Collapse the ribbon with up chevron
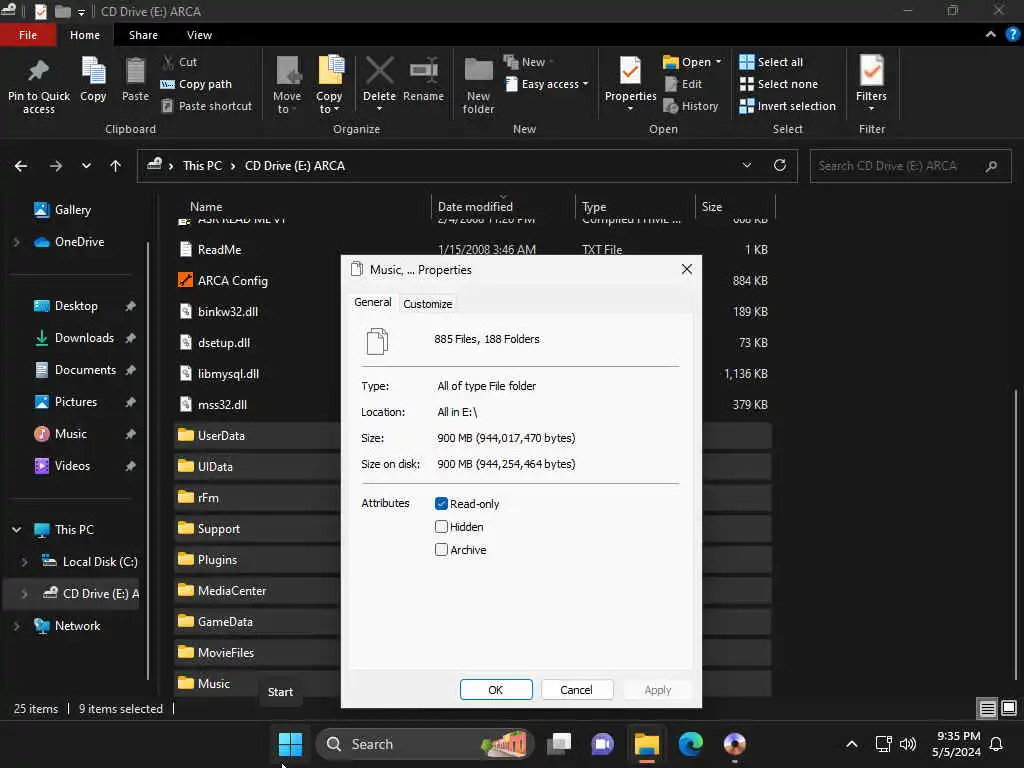The width and height of the screenshot is (1024, 768). (991, 35)
